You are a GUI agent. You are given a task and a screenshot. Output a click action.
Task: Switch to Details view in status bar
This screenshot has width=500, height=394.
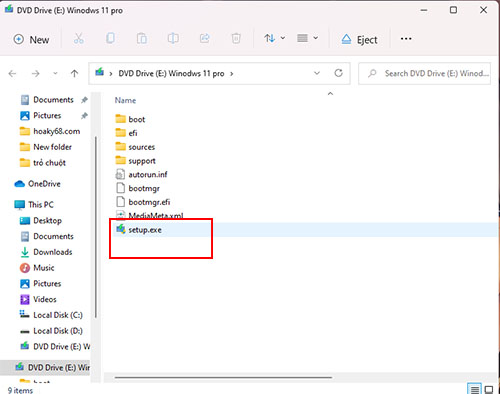[474, 389]
